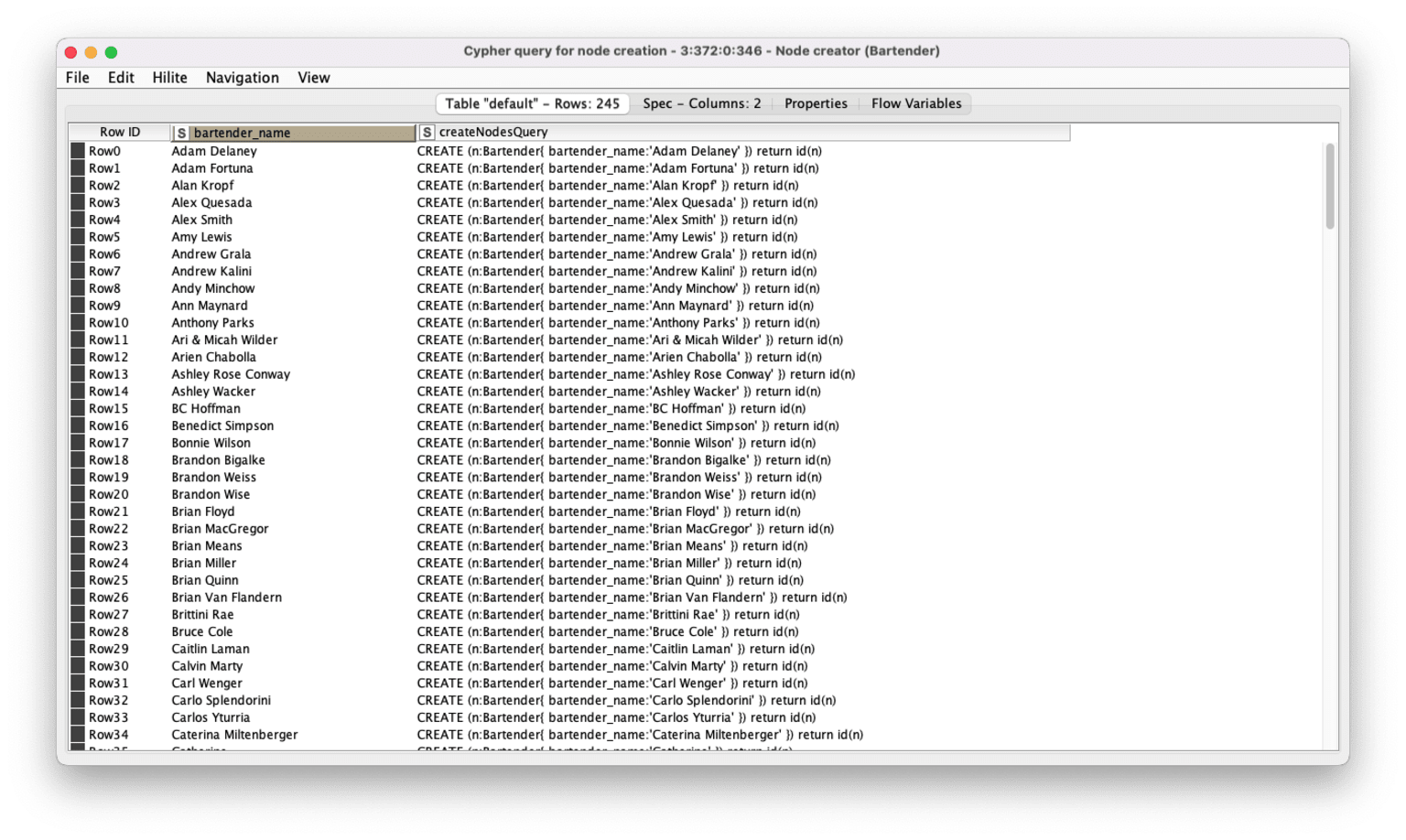Screen dimensions: 1406x840
Task: Select the Row22 row ID cell
Action: (120, 529)
